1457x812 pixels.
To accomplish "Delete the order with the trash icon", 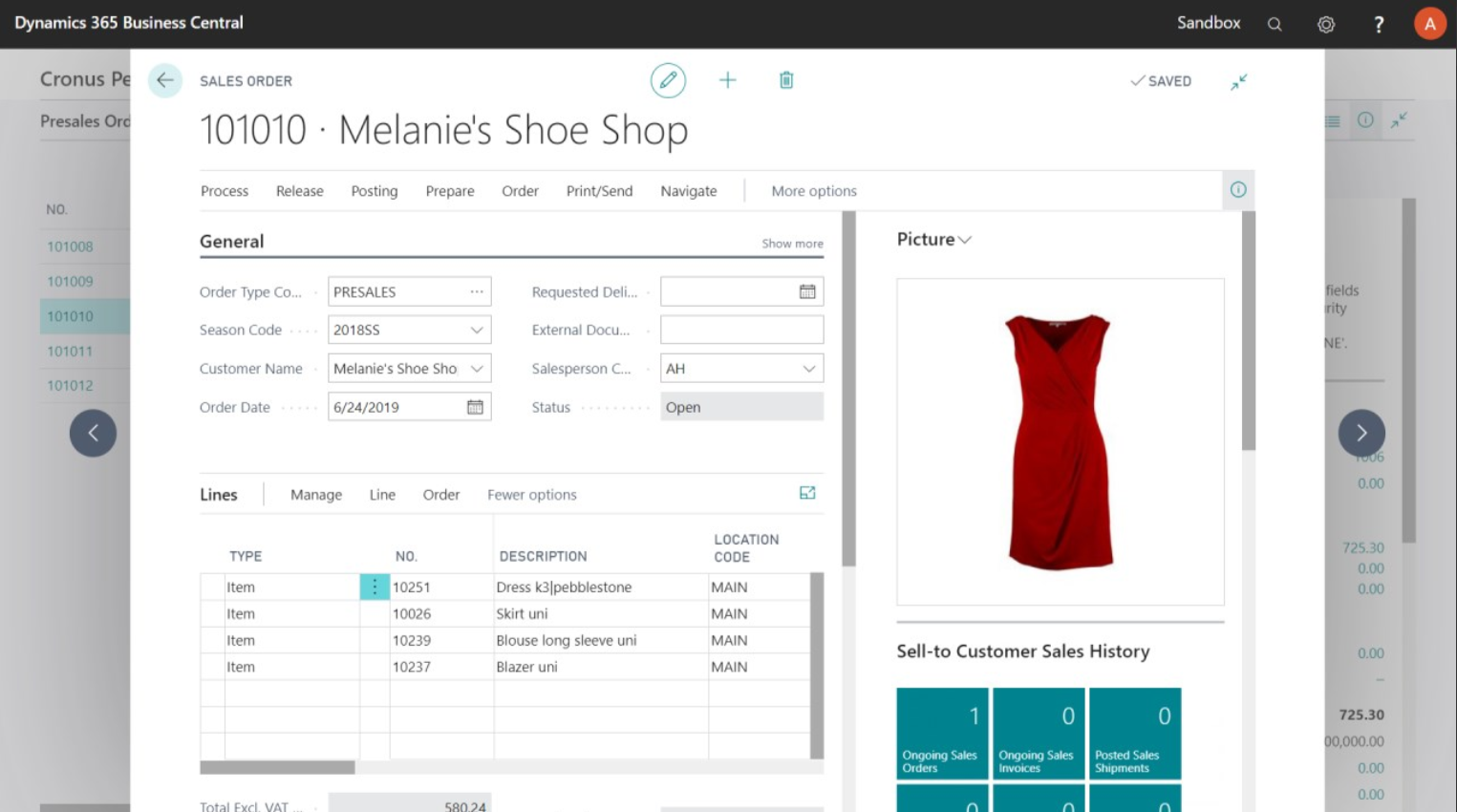I will (x=785, y=81).
